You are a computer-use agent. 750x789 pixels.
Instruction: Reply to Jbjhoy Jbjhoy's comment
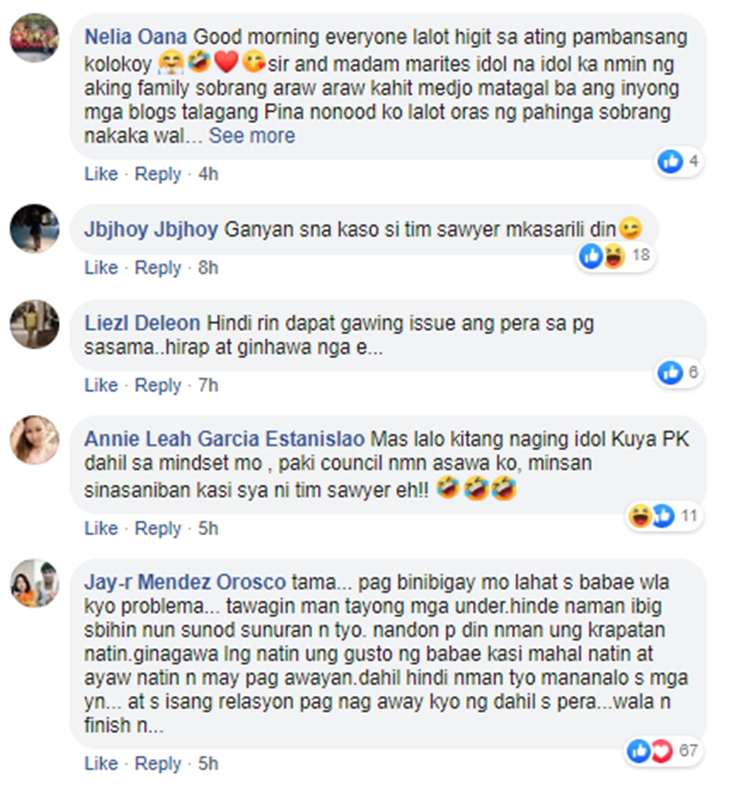tap(158, 268)
